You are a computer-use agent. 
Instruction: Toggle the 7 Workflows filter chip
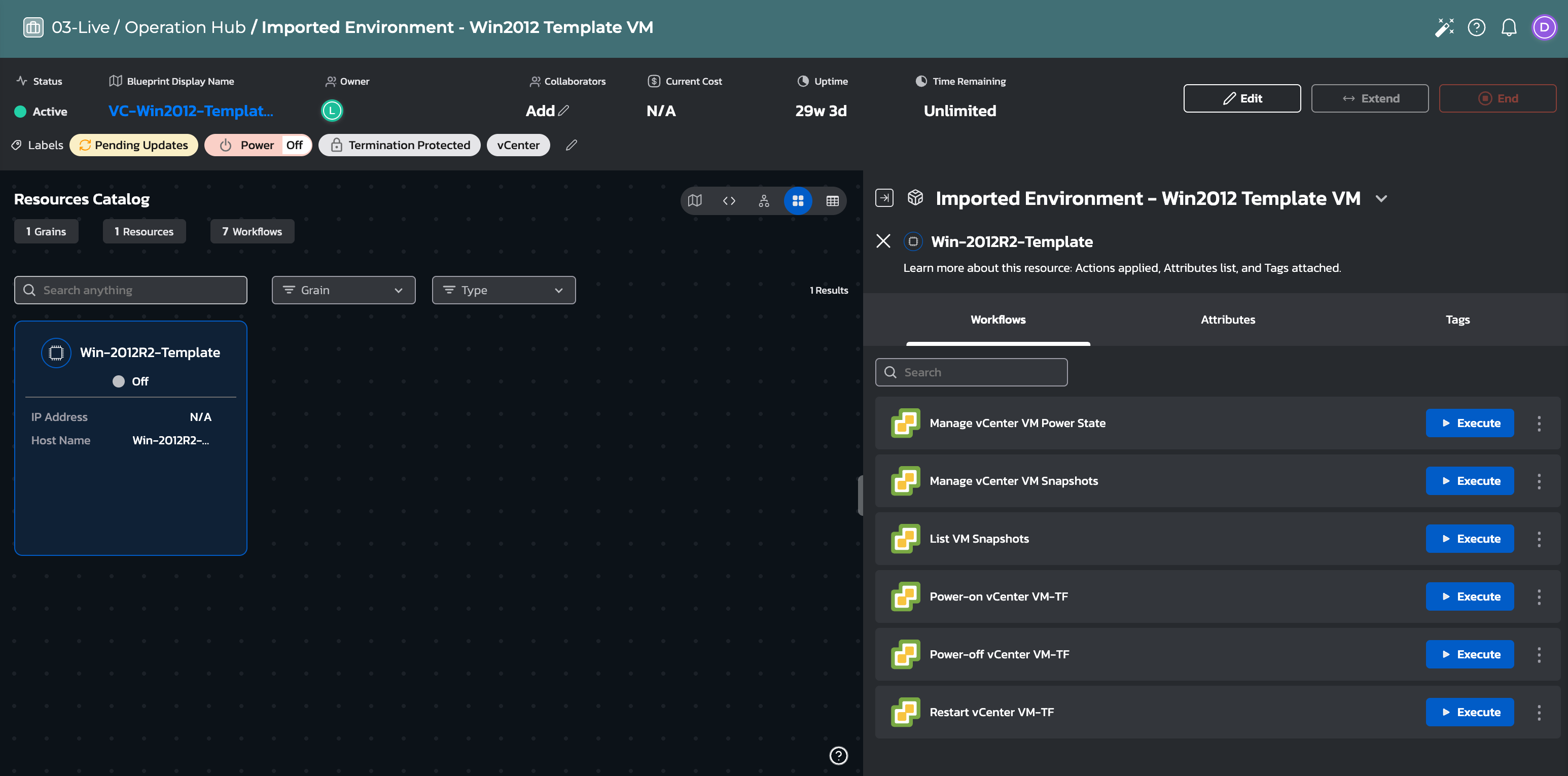(252, 231)
